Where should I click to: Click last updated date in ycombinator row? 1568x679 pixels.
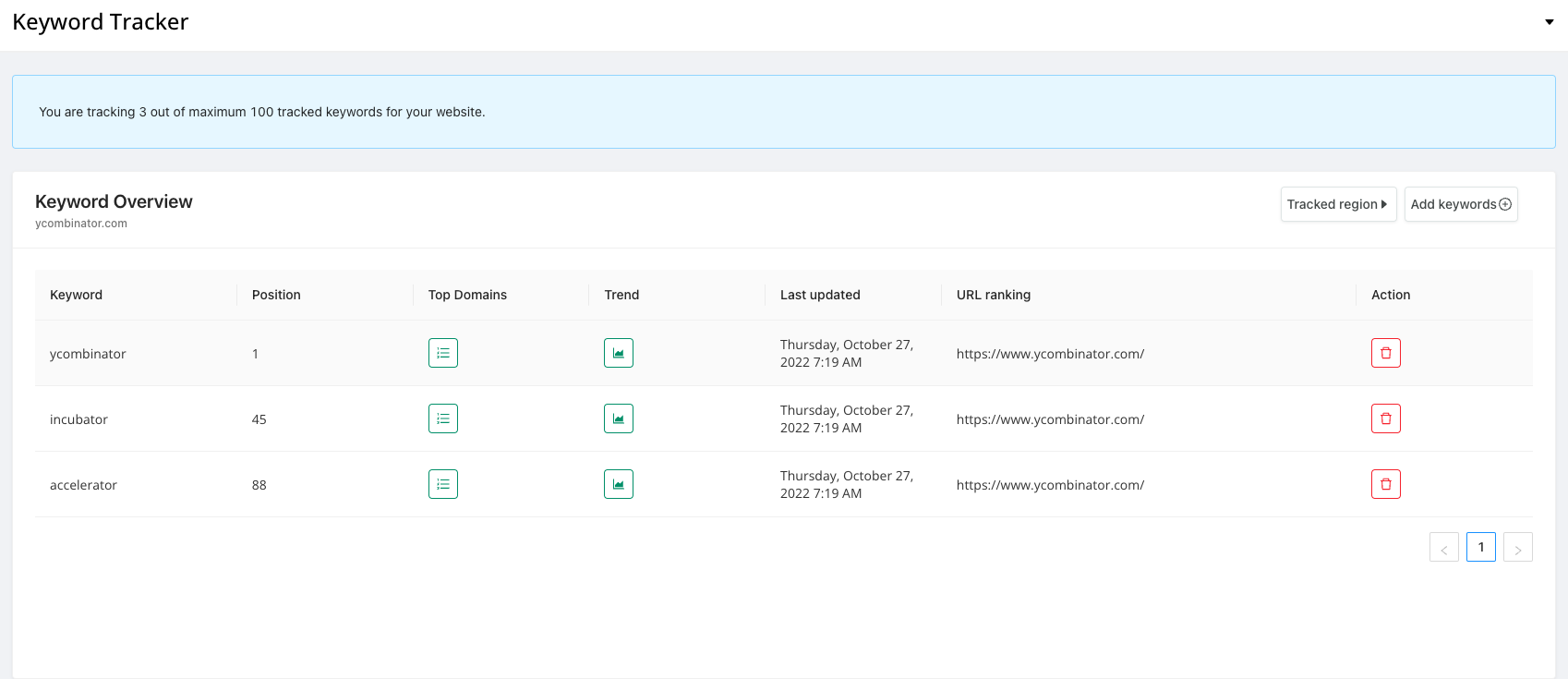pyautogui.click(x=847, y=353)
